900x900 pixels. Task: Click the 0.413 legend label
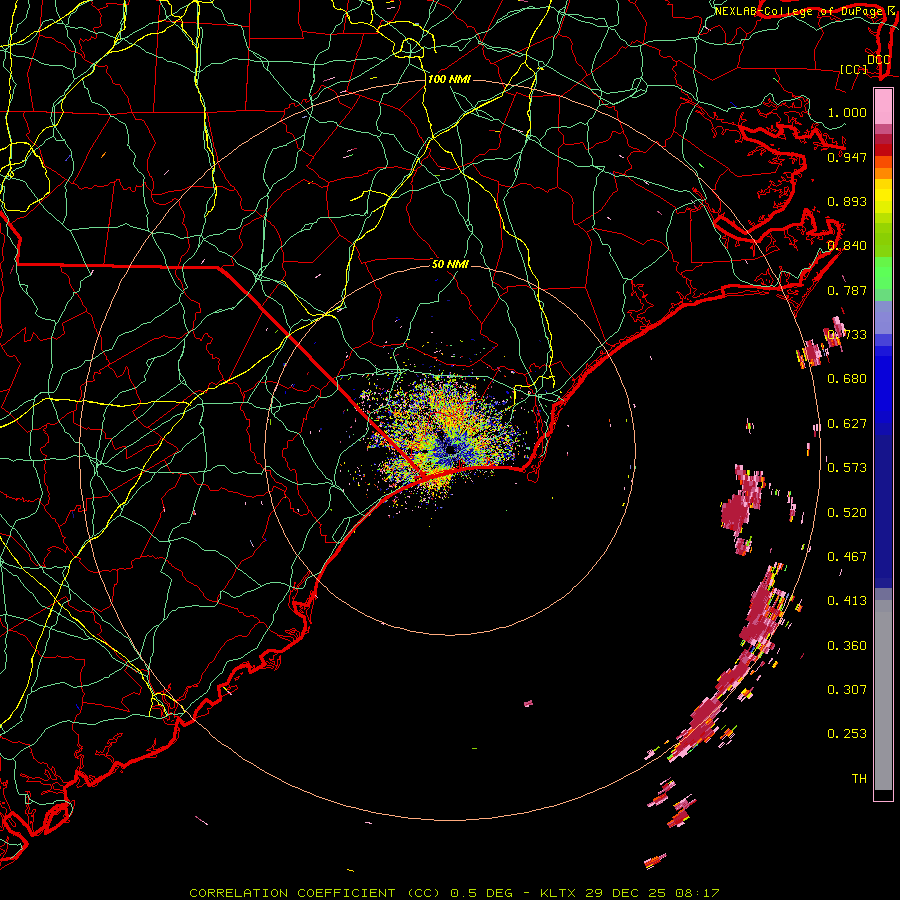pyautogui.click(x=847, y=600)
